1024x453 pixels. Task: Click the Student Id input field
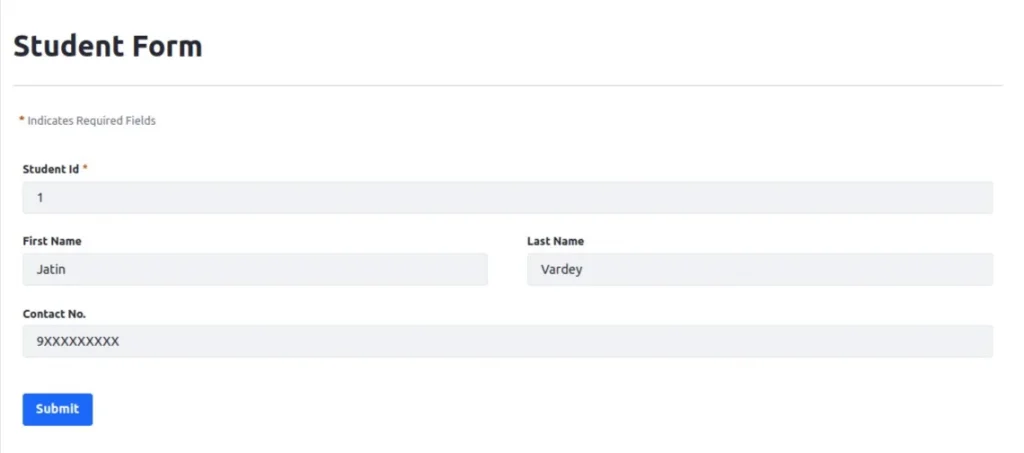[507, 198]
